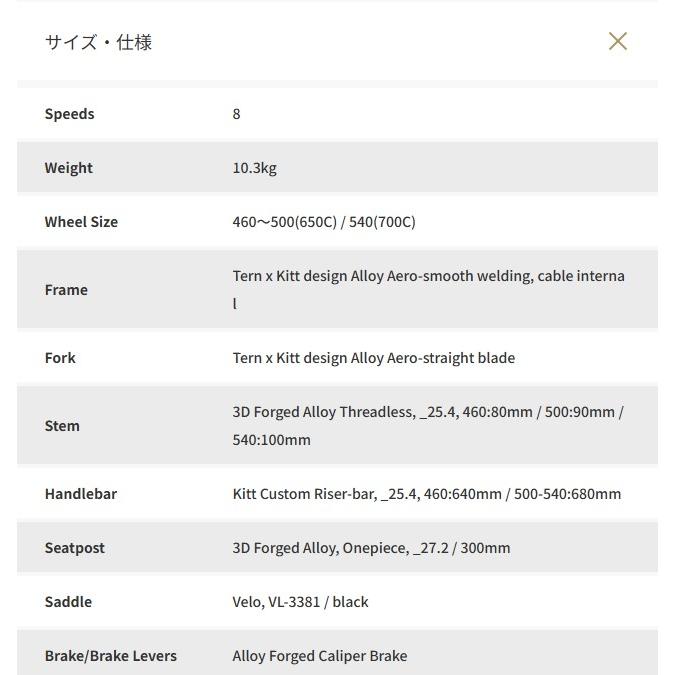Click the Frame row label
675x675 pixels.
(66, 290)
